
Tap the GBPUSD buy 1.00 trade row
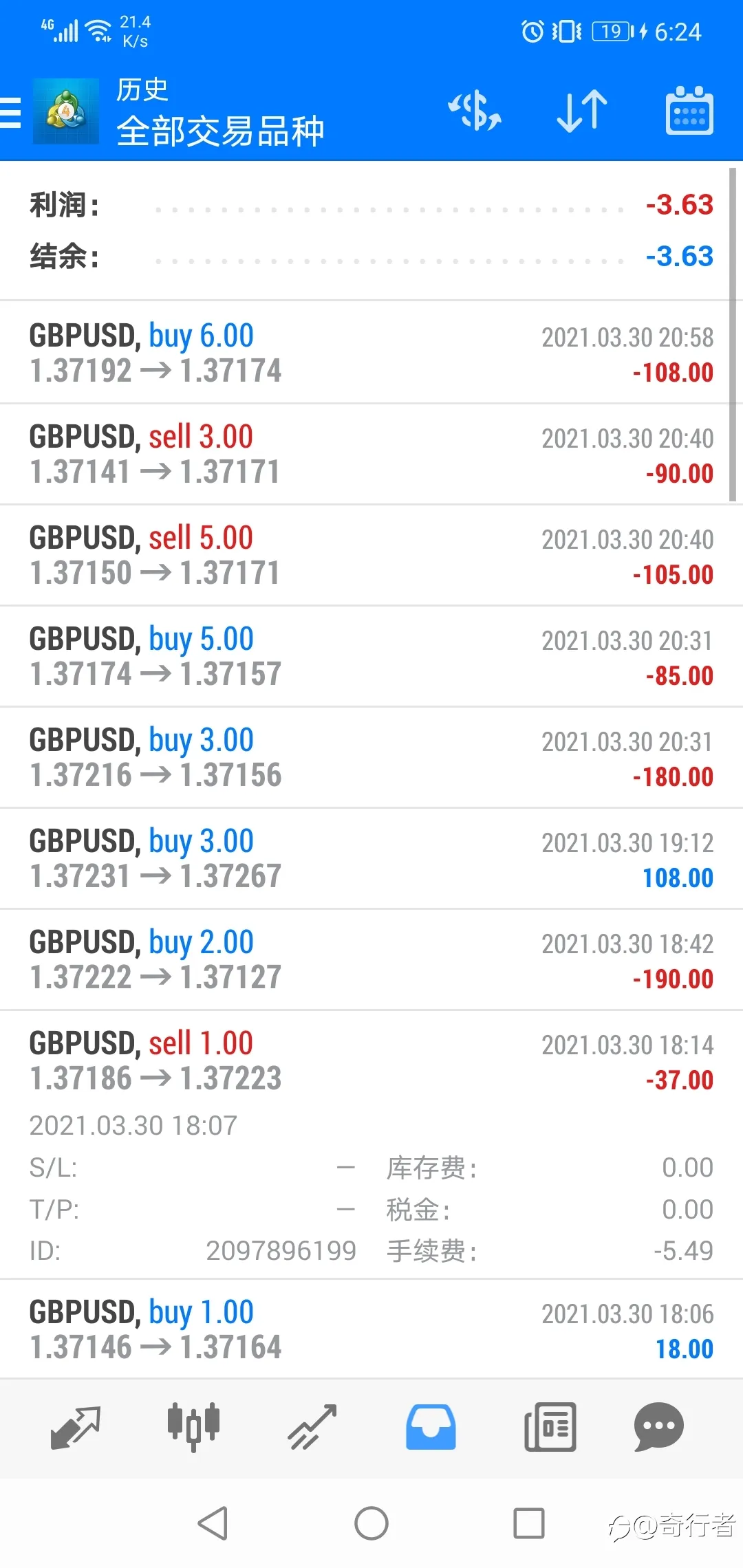(x=371, y=1329)
